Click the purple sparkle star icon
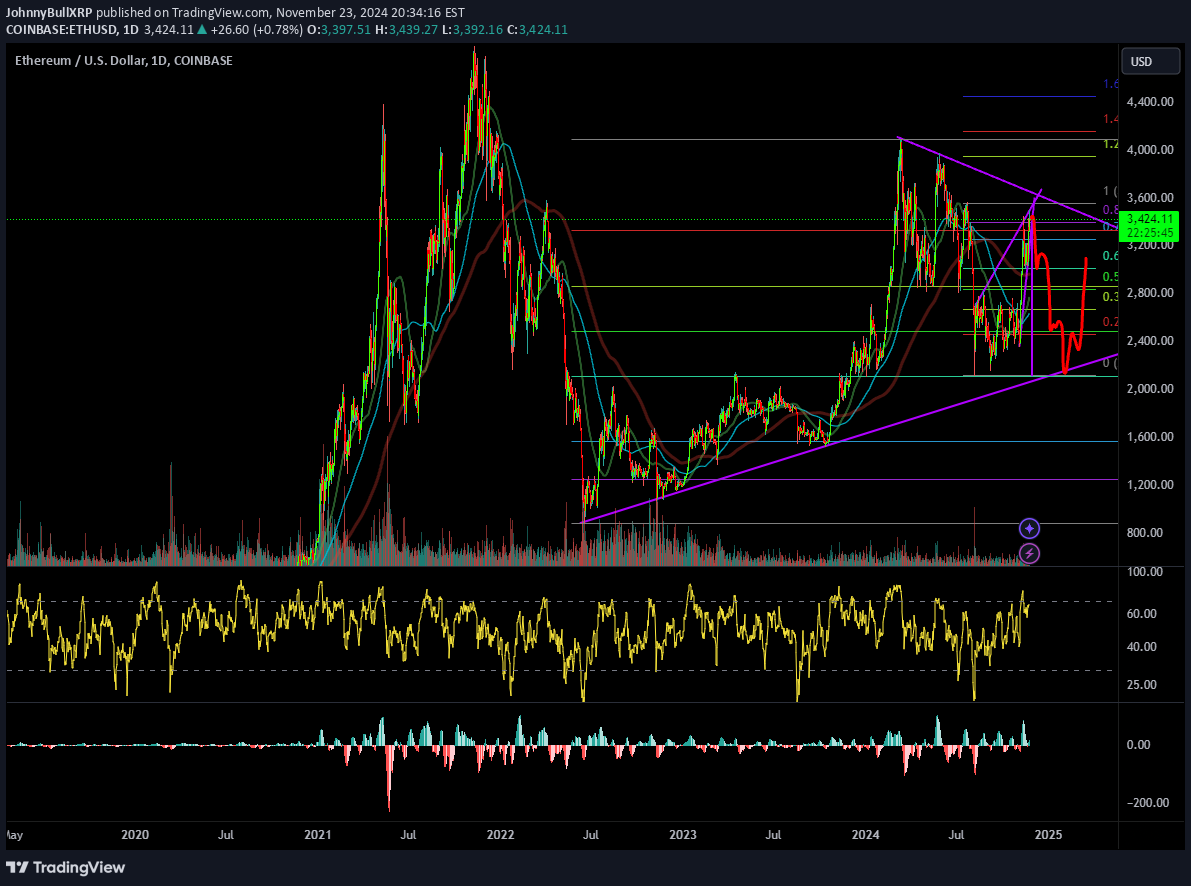Image resolution: width=1191 pixels, height=886 pixels. point(1029,528)
